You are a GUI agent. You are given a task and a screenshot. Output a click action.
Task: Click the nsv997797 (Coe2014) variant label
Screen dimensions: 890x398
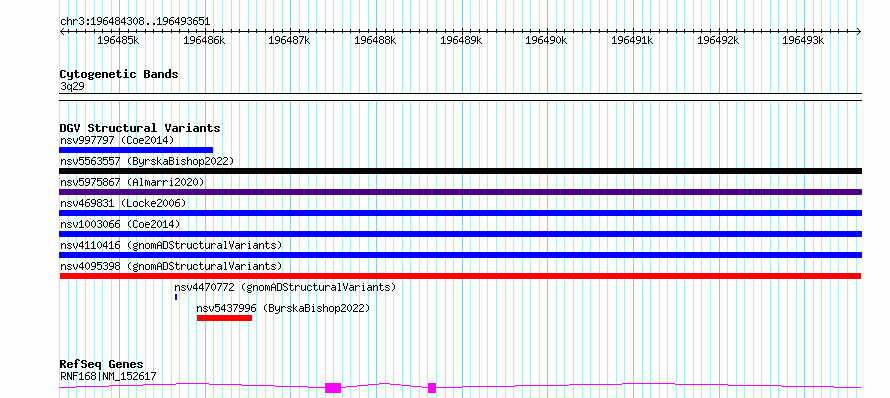tap(117, 140)
